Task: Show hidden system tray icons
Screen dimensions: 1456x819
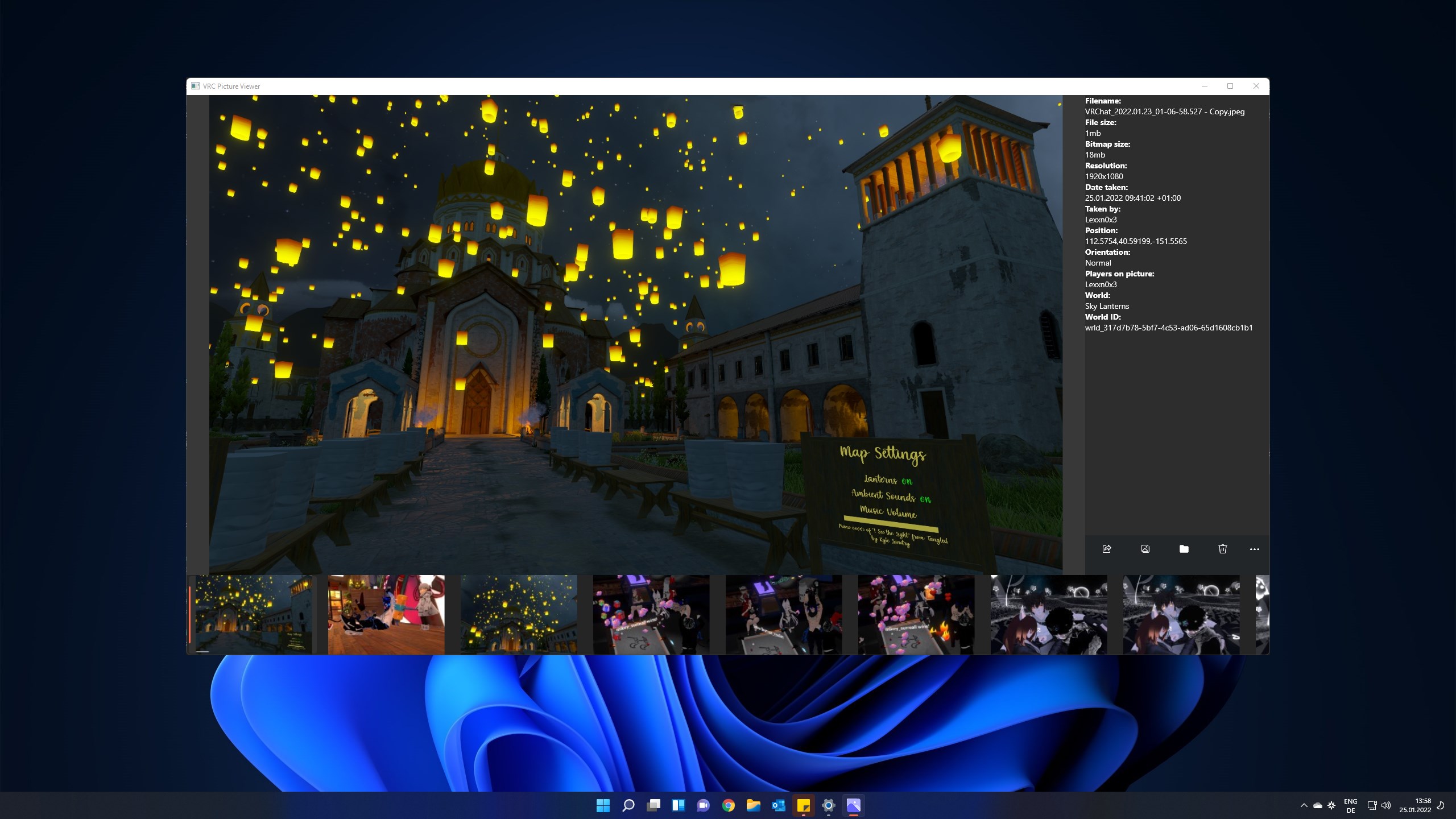Action: (1304, 805)
